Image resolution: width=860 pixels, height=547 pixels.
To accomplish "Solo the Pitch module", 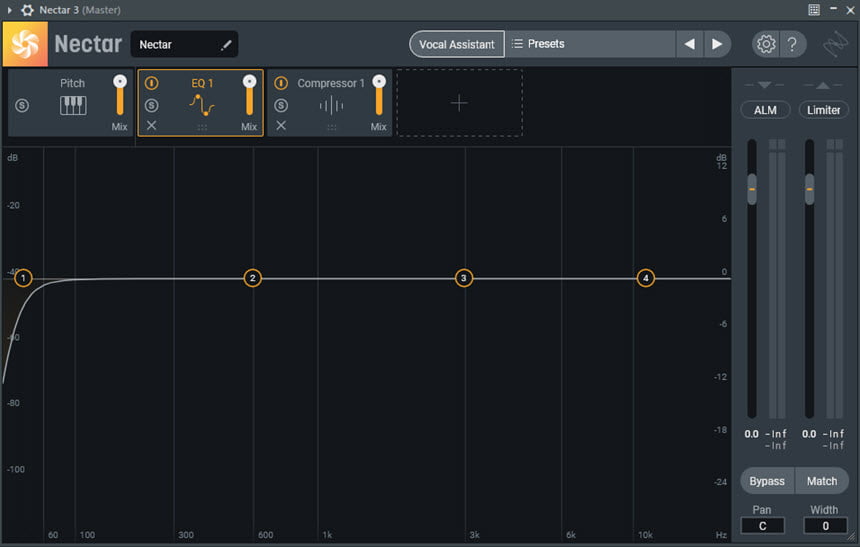I will [x=22, y=105].
